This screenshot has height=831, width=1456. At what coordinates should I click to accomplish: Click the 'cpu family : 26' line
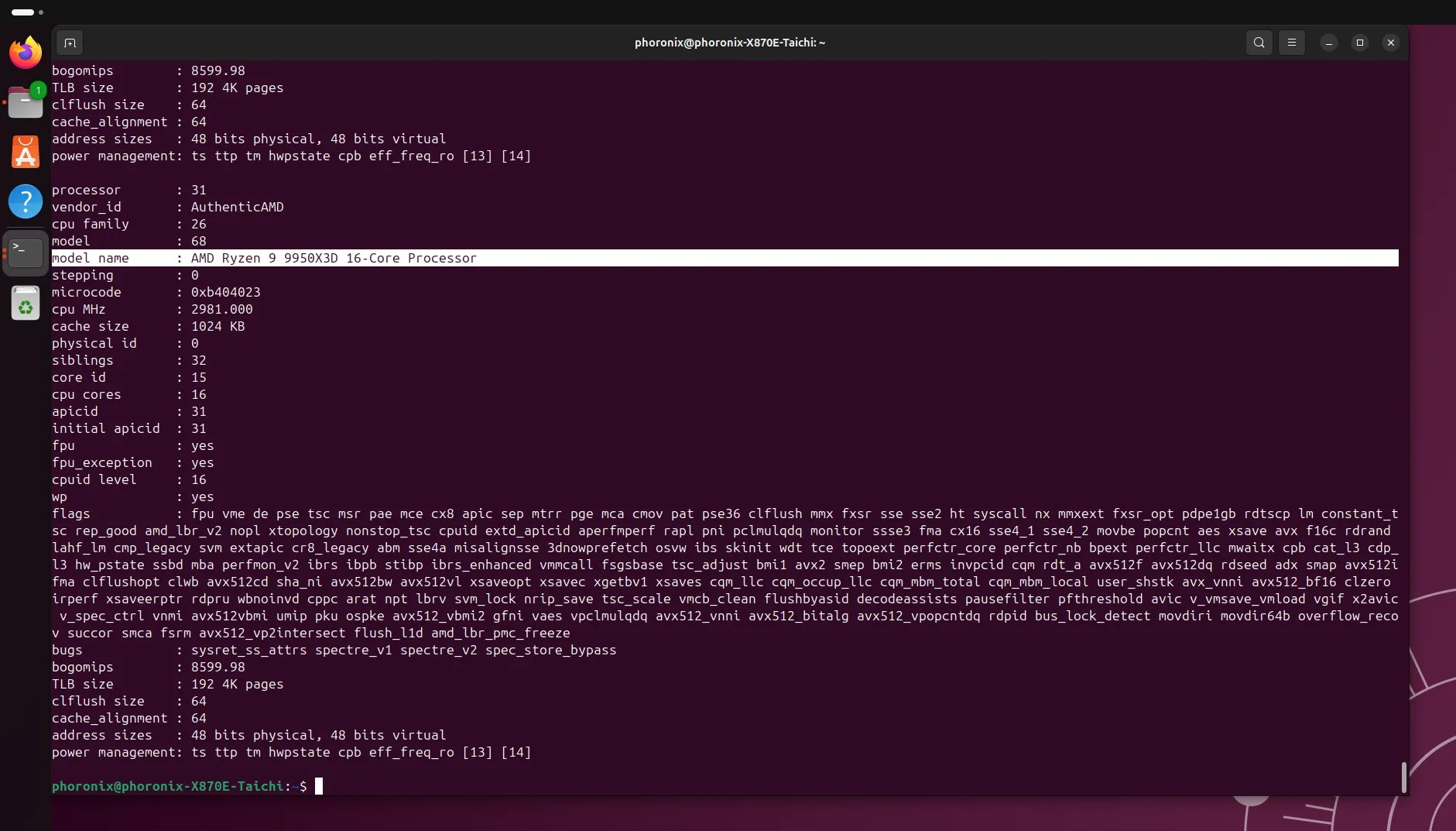tap(129, 224)
